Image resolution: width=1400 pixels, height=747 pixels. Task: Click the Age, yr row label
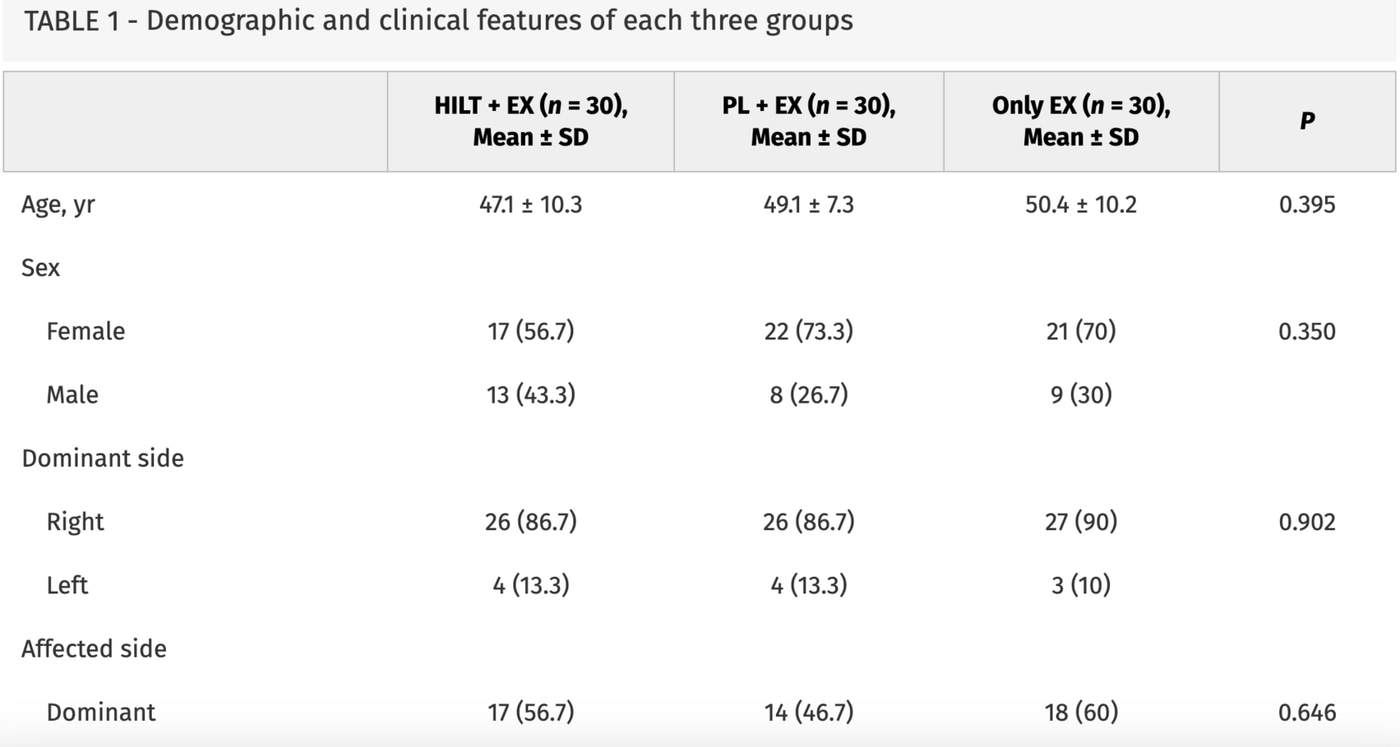[x=58, y=206]
